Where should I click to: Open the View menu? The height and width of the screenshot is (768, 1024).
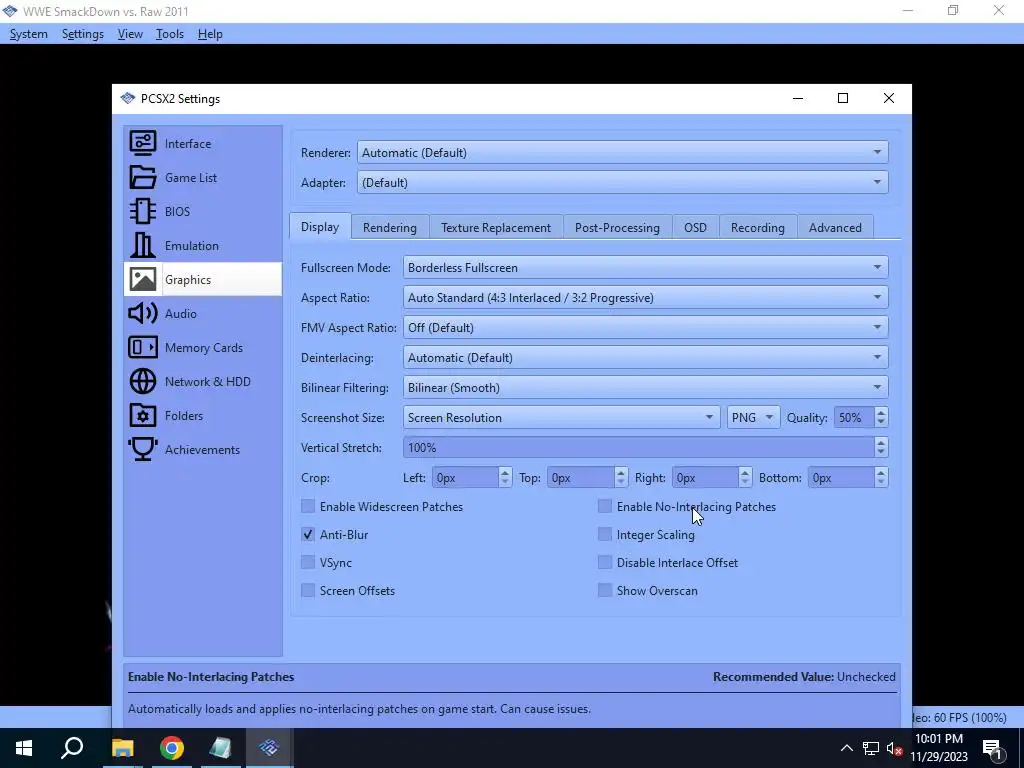click(130, 34)
